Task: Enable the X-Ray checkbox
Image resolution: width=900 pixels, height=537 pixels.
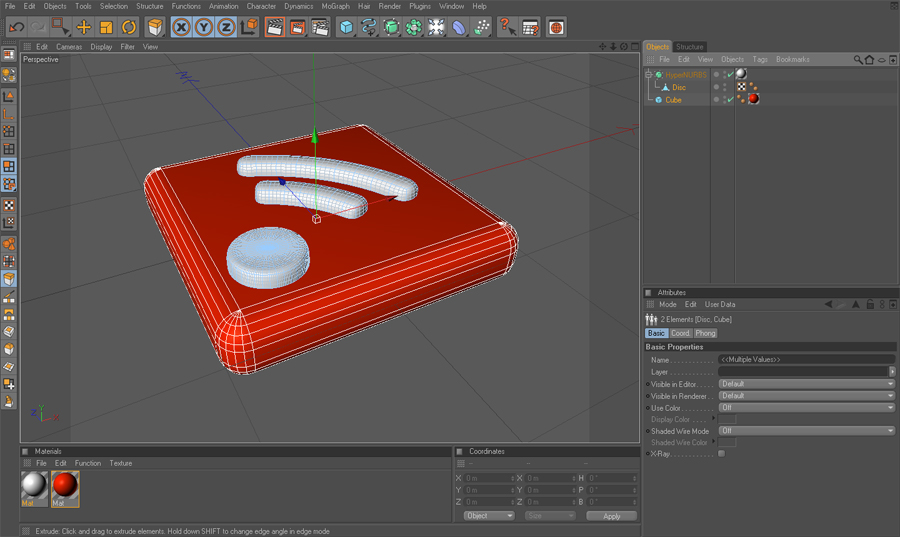Action: click(x=721, y=454)
